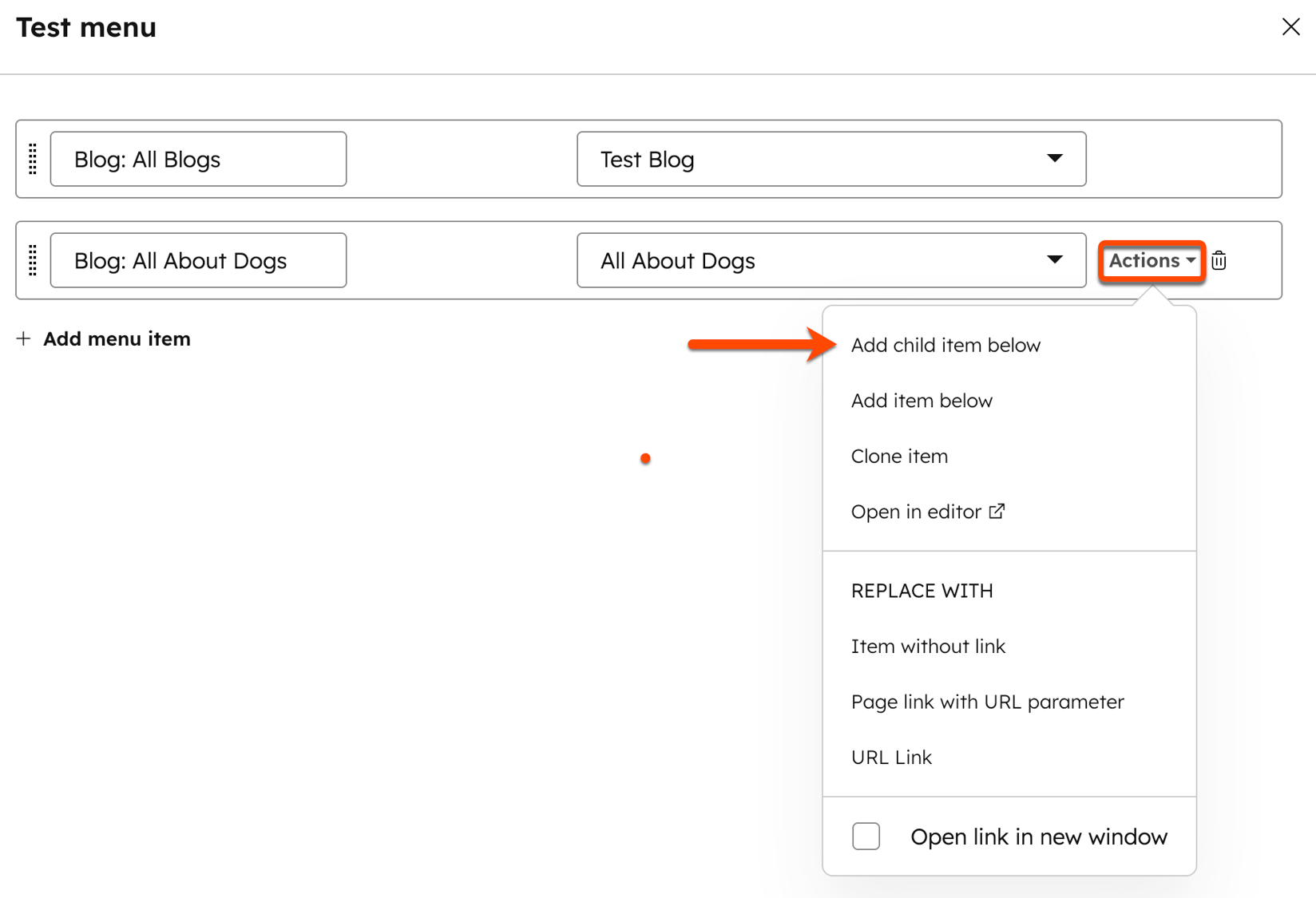Screen dimensions: 1316x898
Task: Replace with URL Link option
Action: (x=891, y=758)
